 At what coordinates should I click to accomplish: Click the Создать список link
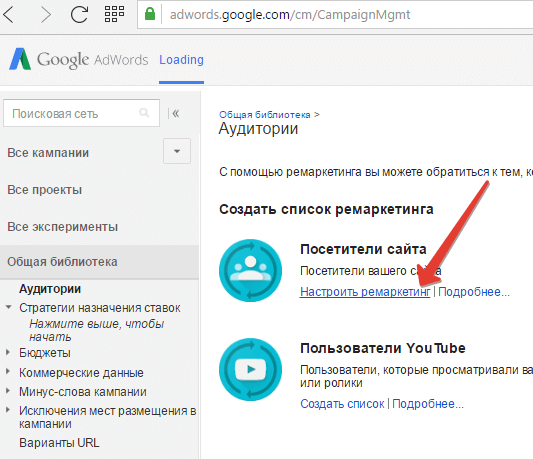click(342, 404)
